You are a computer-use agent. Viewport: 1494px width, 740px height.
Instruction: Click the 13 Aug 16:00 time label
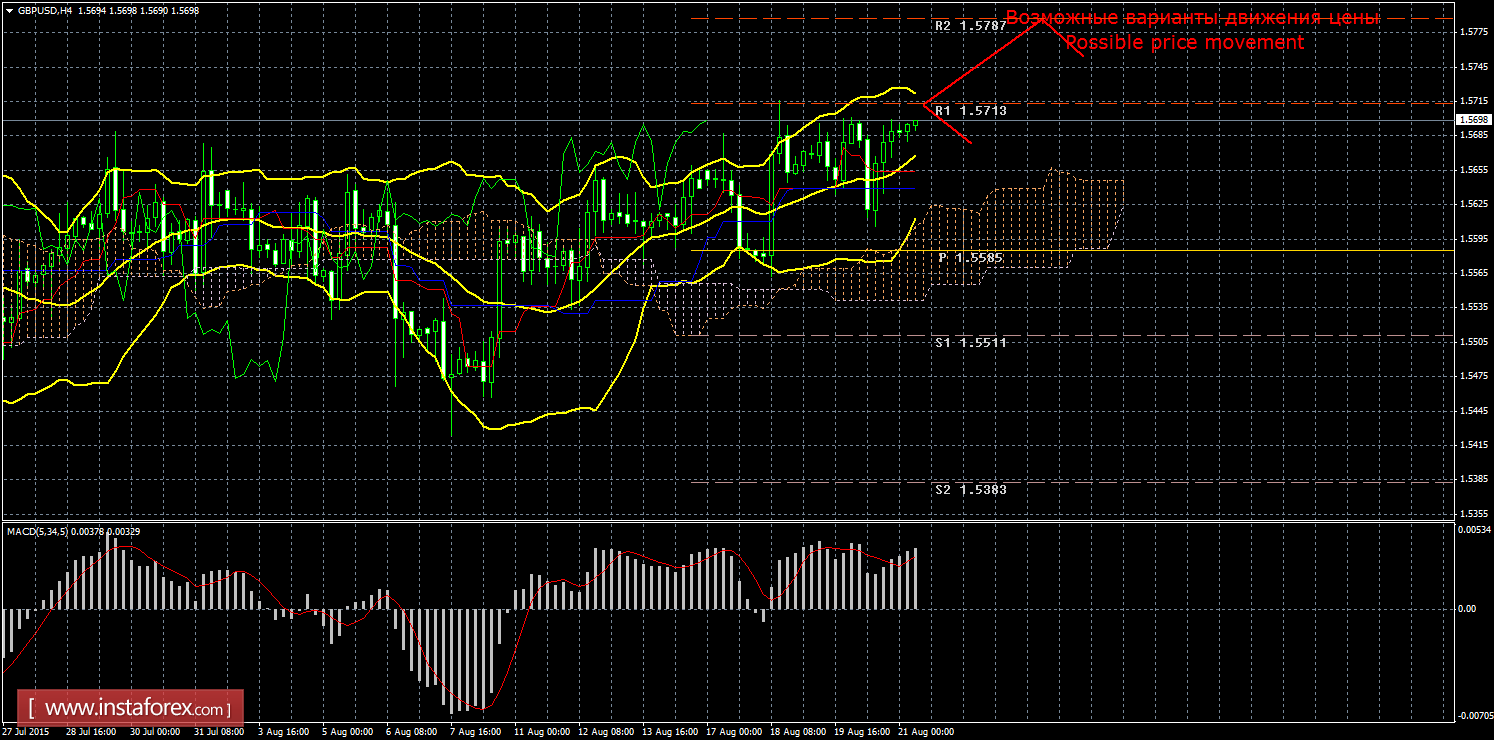[672, 732]
